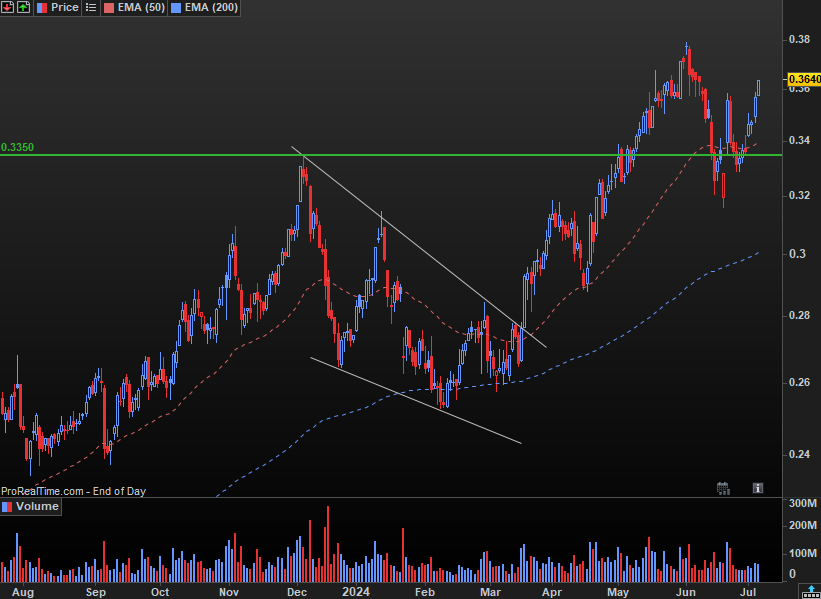Click the 300M volume axis label
Viewport: 821px width, 599px height.
coord(803,504)
